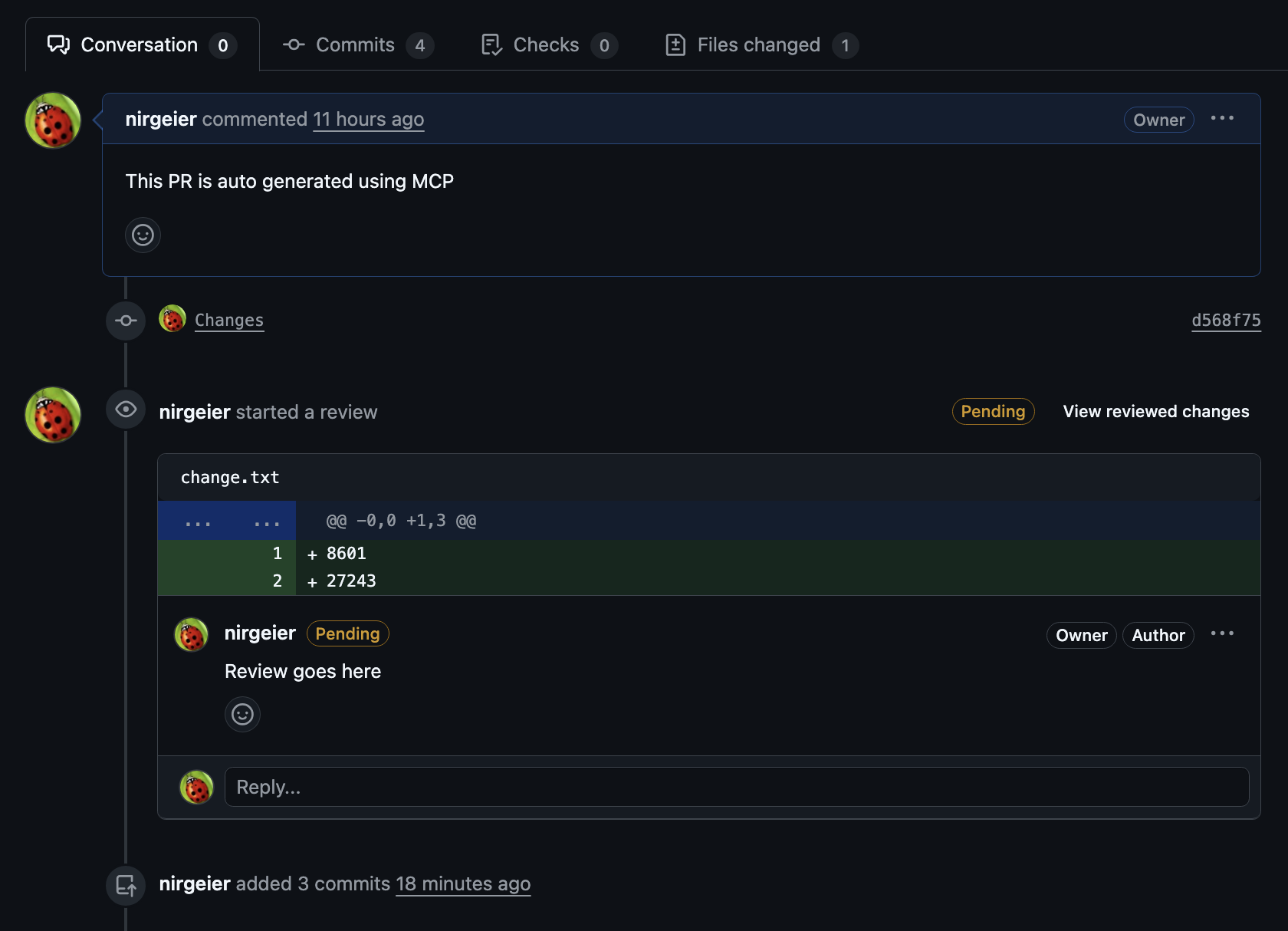This screenshot has height=931, width=1288.
Task: Click the eye review icon
Action: (x=126, y=410)
